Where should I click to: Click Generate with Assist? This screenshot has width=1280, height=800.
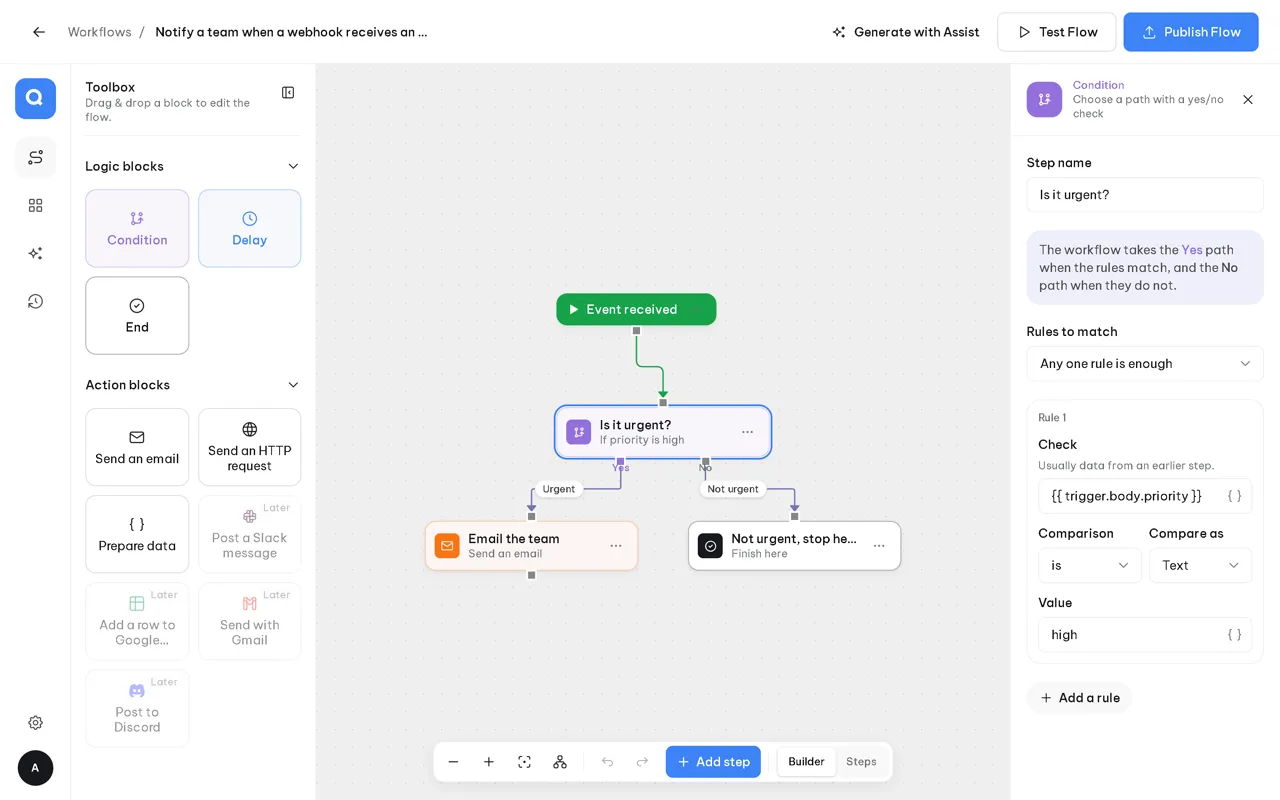906,32
